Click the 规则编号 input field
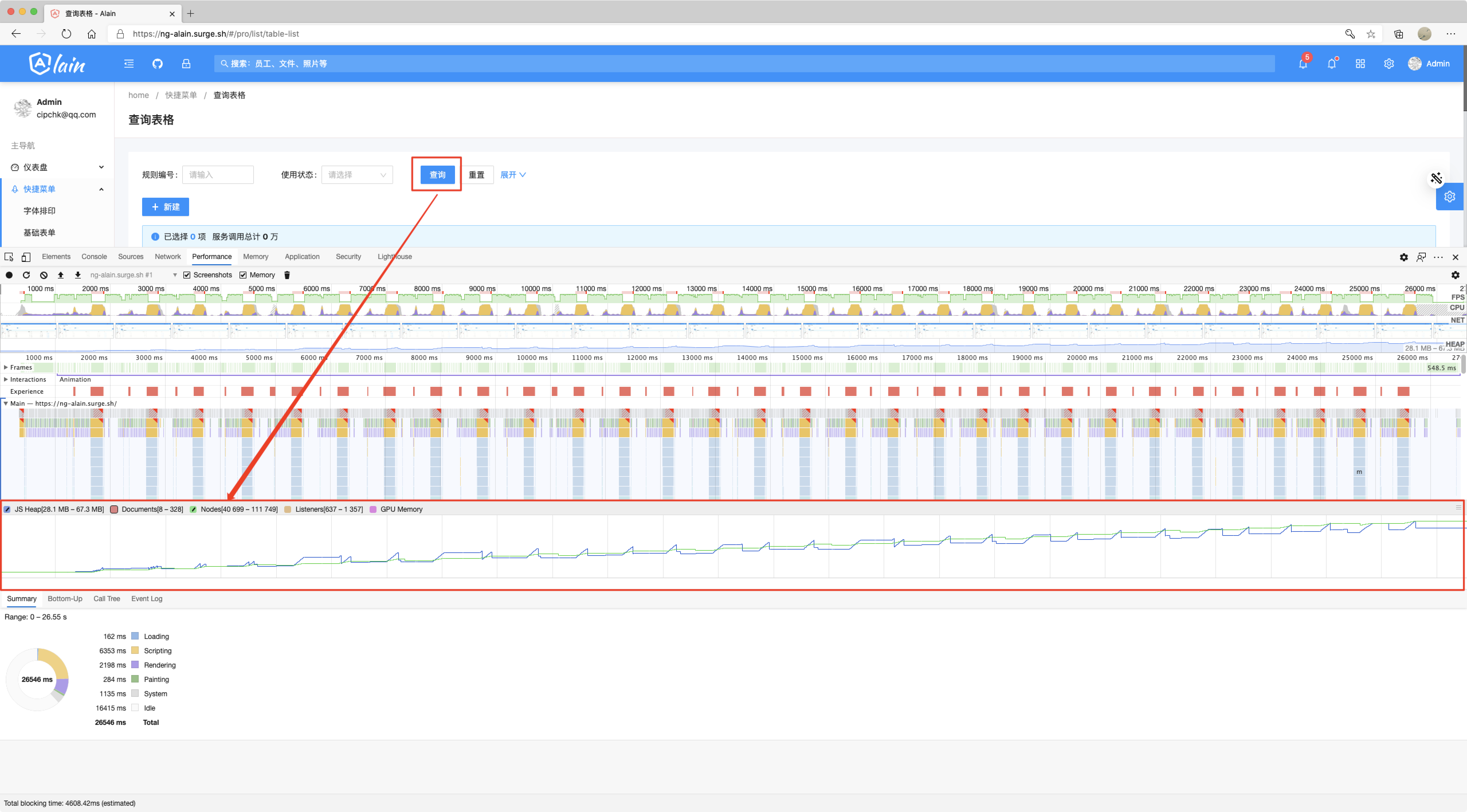This screenshot has height=812, width=1467. click(217, 175)
